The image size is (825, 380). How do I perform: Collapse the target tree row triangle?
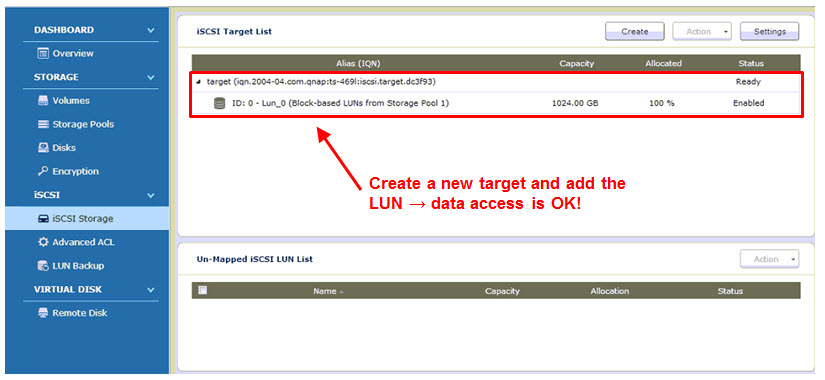(x=199, y=82)
